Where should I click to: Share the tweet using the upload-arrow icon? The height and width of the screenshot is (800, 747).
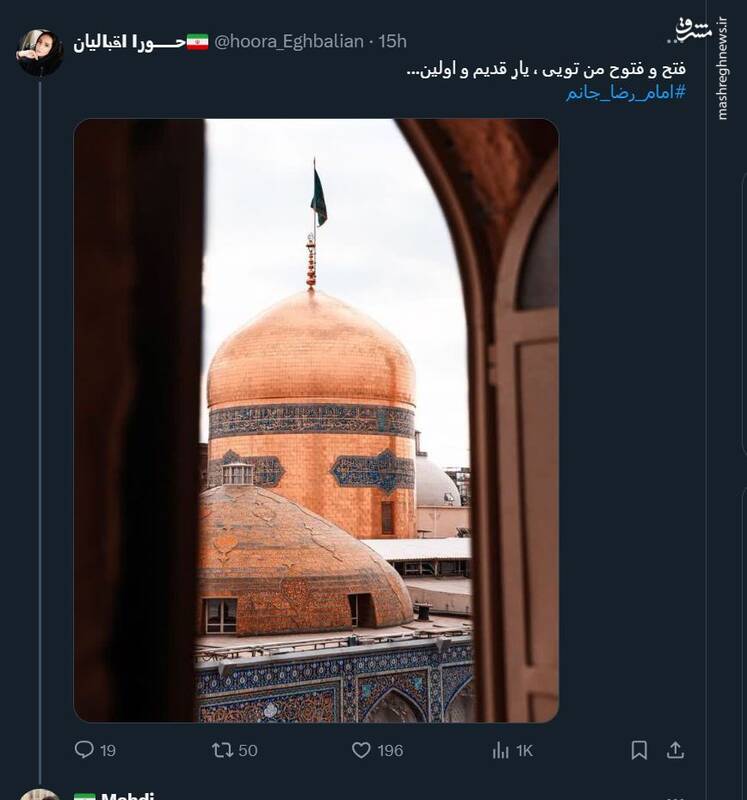coord(675,749)
